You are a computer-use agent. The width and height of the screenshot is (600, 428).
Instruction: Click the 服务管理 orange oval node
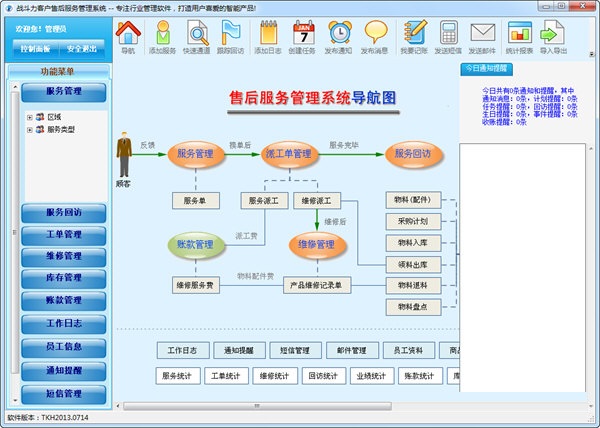click(x=196, y=154)
